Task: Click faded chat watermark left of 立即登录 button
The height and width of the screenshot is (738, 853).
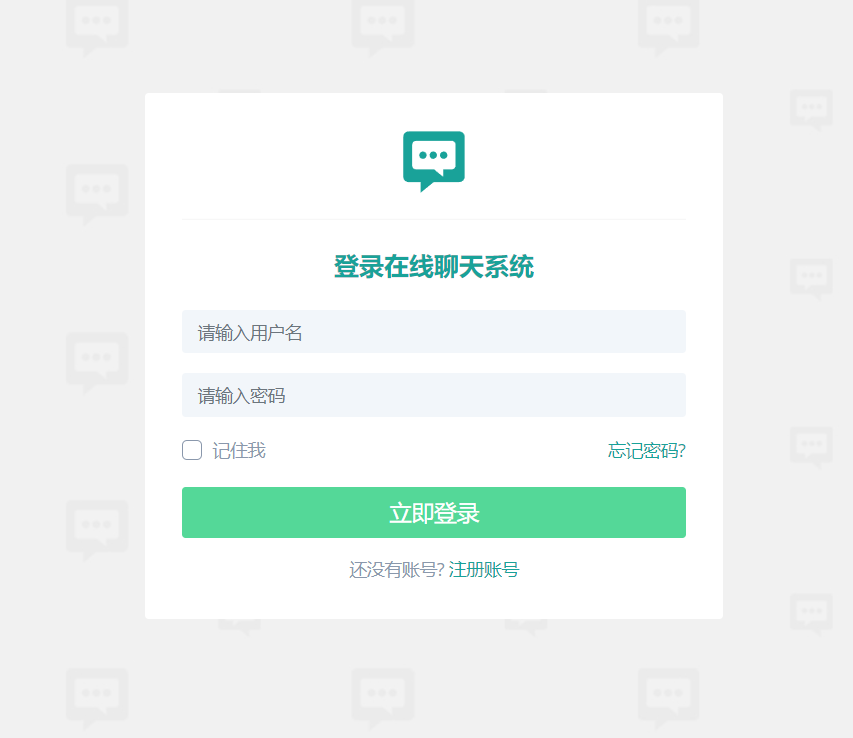Action: pos(97,531)
